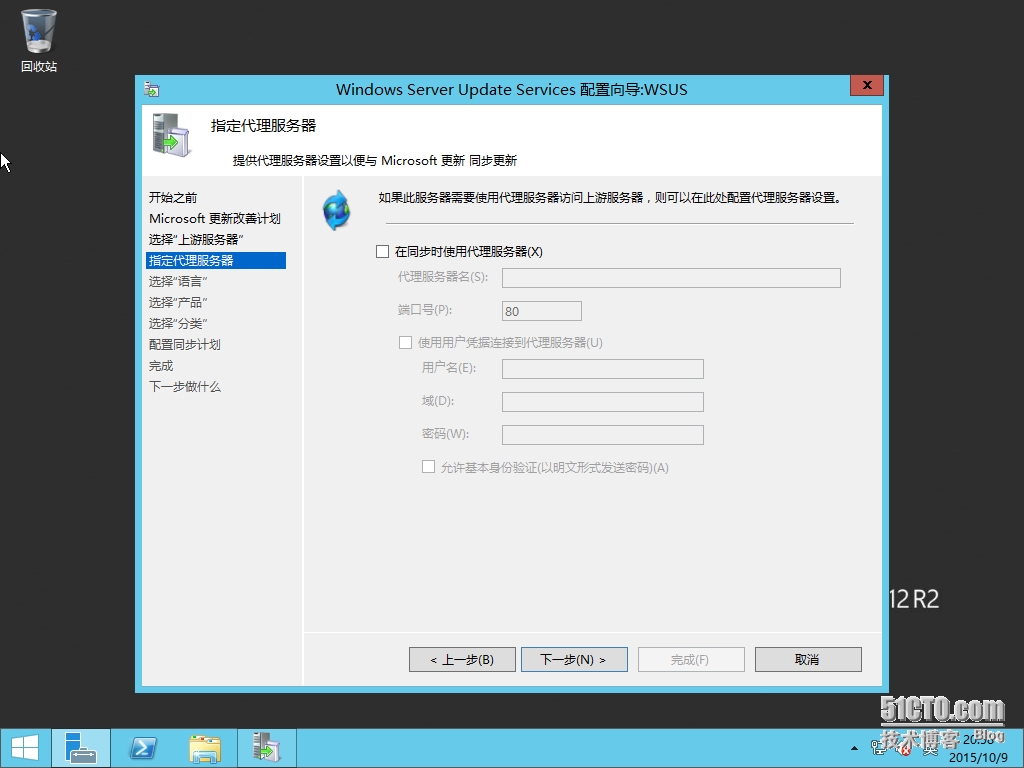1024x768 pixels.
Task: Select 完成 step in sidebar
Action: tap(161, 366)
